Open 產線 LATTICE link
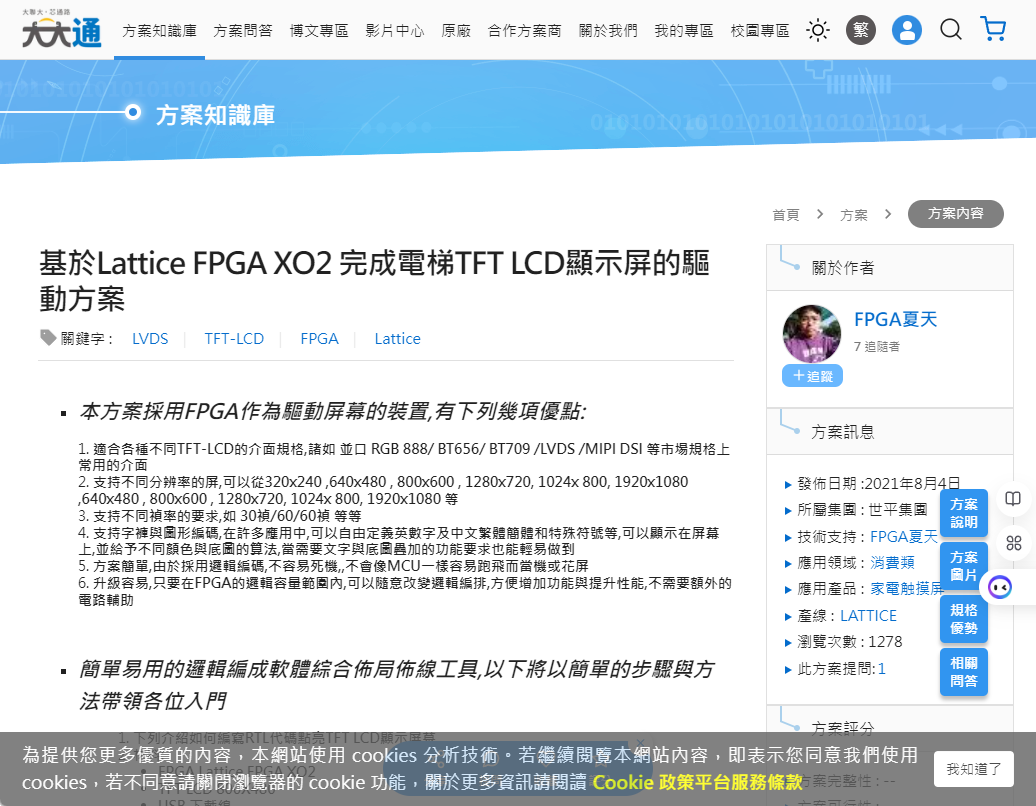The height and width of the screenshot is (806, 1036). [x=868, y=616]
